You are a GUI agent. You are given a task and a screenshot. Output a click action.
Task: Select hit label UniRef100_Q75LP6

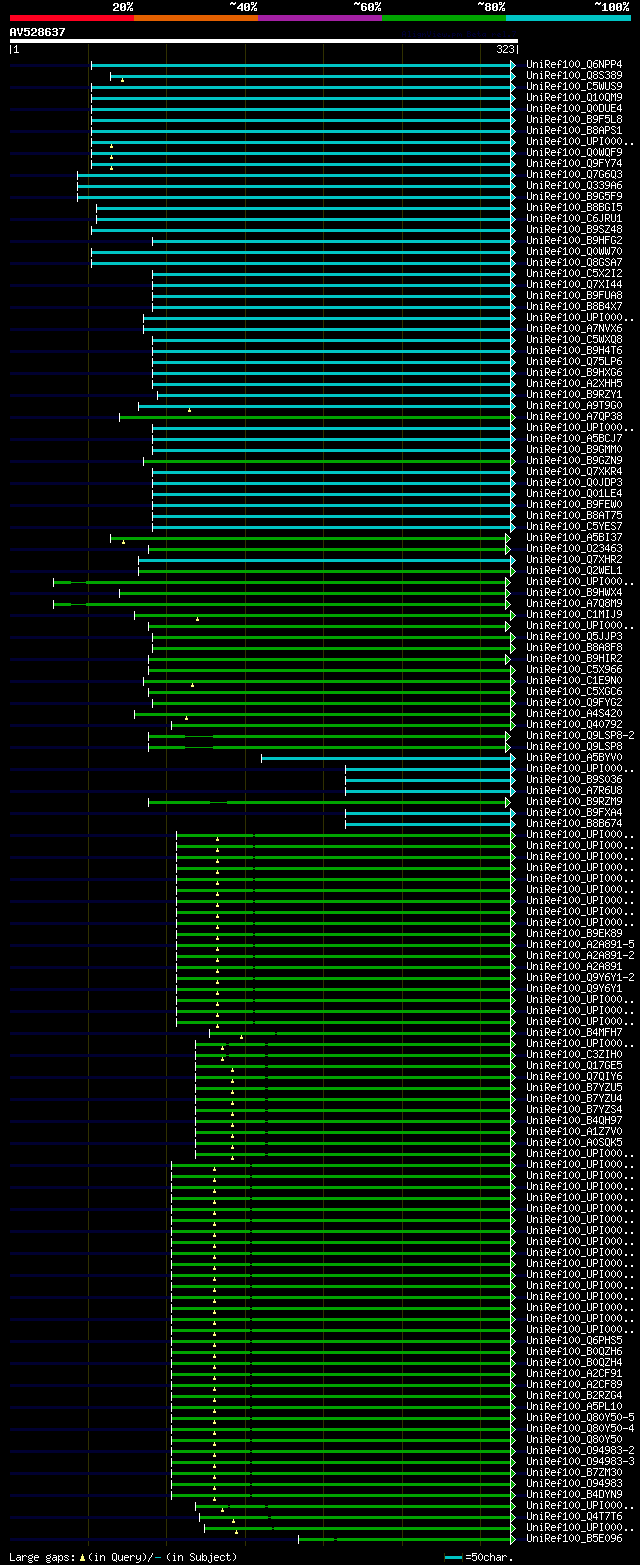click(574, 362)
